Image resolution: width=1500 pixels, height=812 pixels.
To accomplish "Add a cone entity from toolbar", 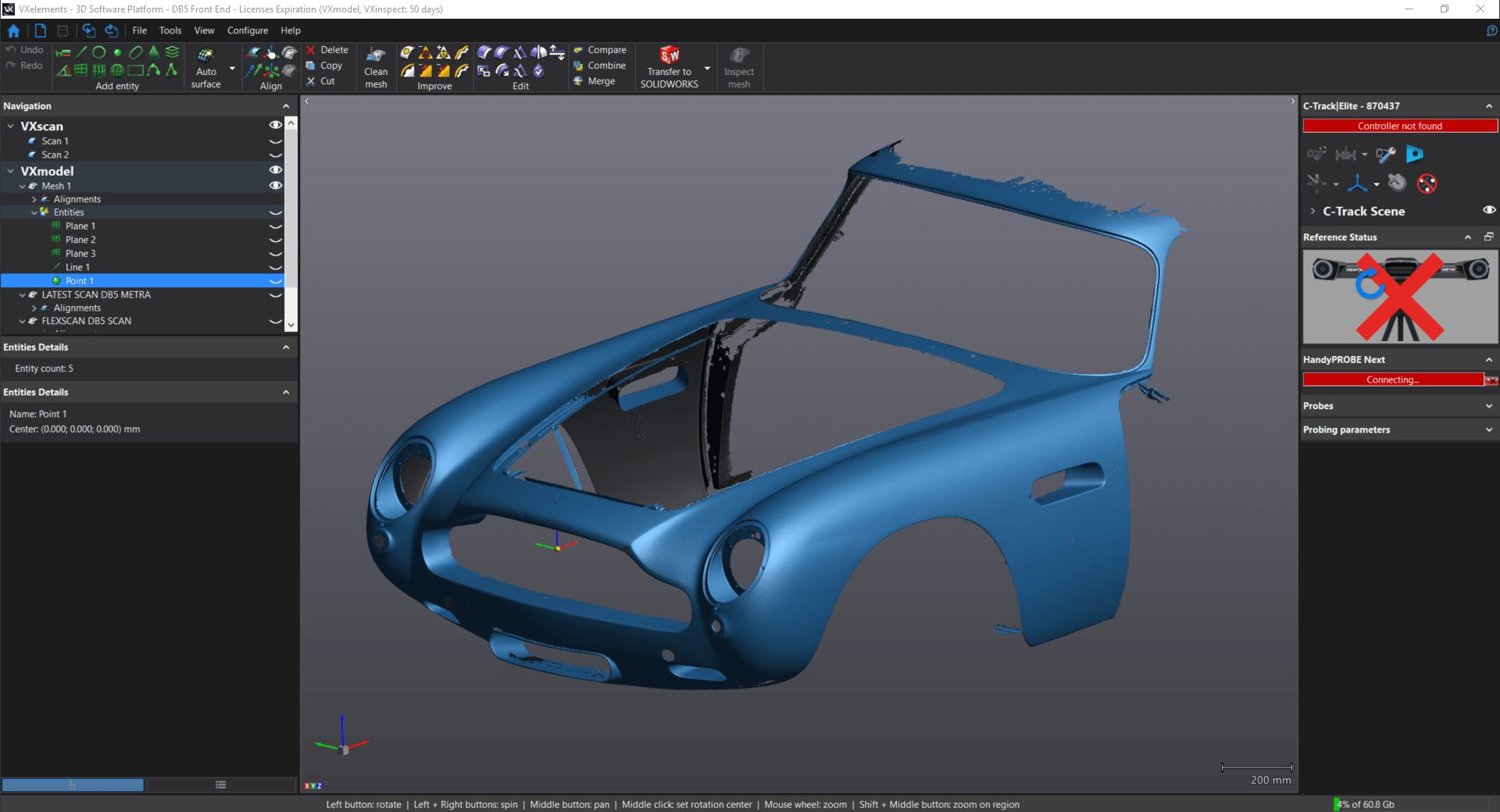I will tap(154, 52).
